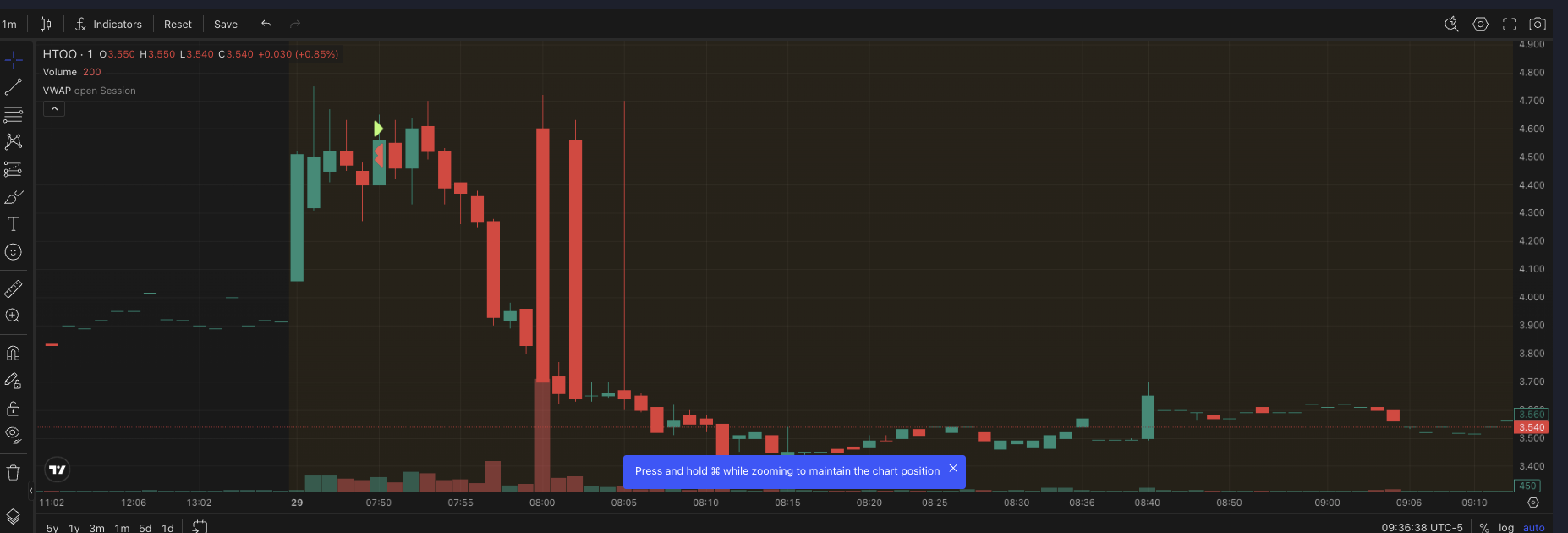The width and height of the screenshot is (1568, 533).
Task: Switch to the 5d time range
Action: 145,528
